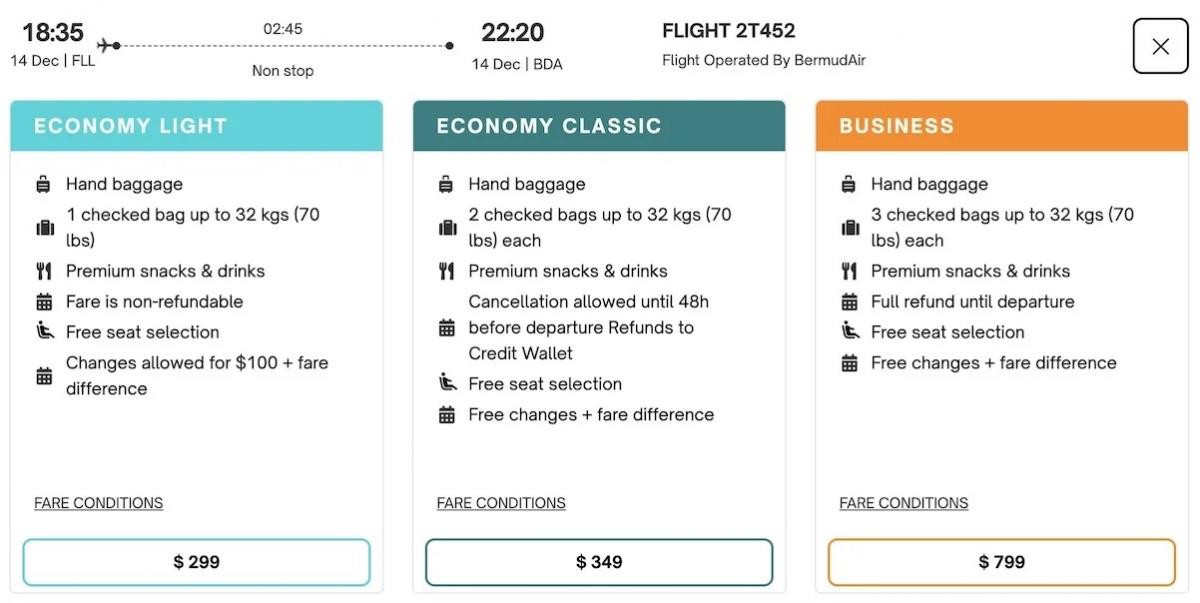Viewport: 1200px width, 603px height.
Task: Click the 3 checked bags suitcase icon
Action: coord(850,227)
